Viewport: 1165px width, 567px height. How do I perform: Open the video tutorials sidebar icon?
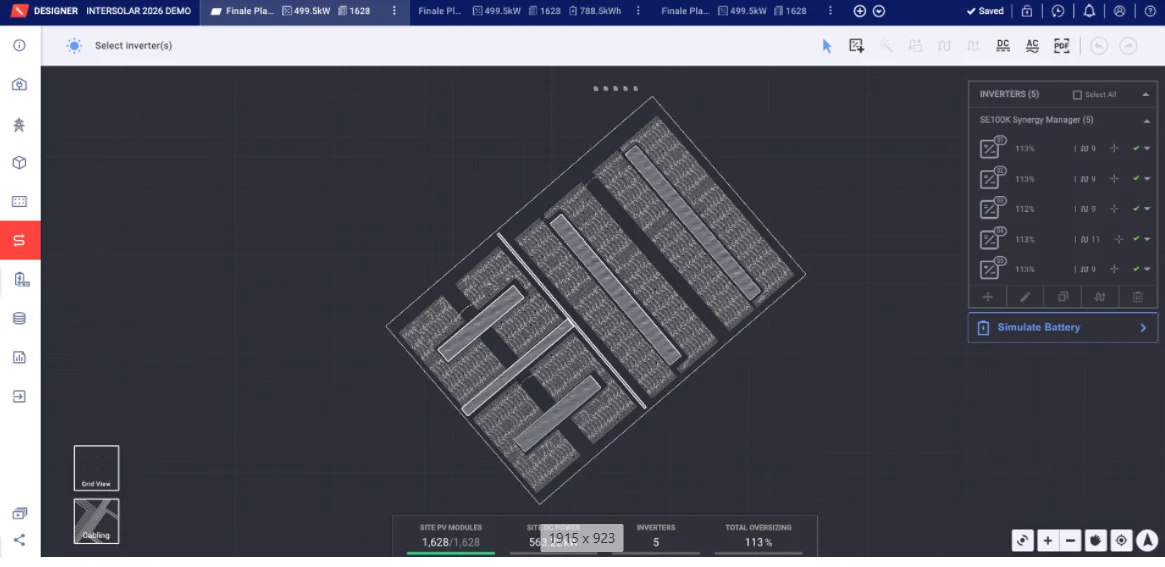pos(19,513)
